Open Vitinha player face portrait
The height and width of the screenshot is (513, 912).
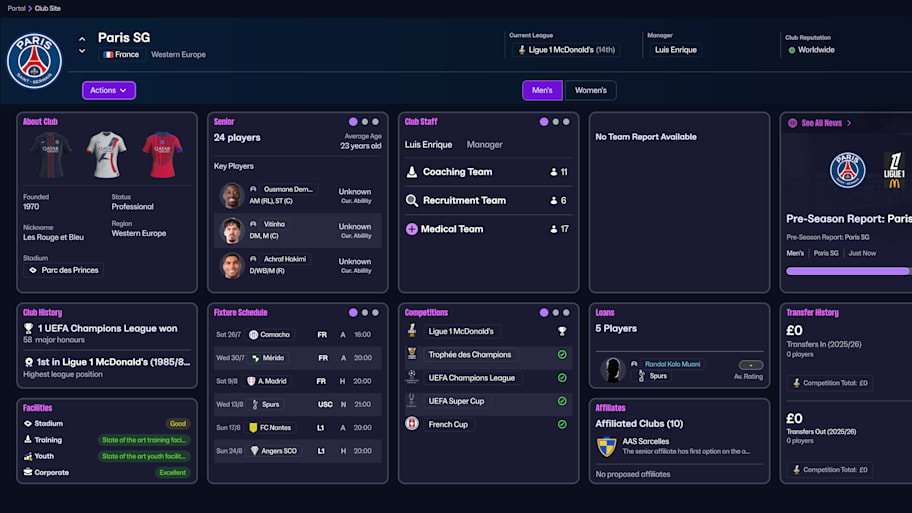pyautogui.click(x=231, y=230)
